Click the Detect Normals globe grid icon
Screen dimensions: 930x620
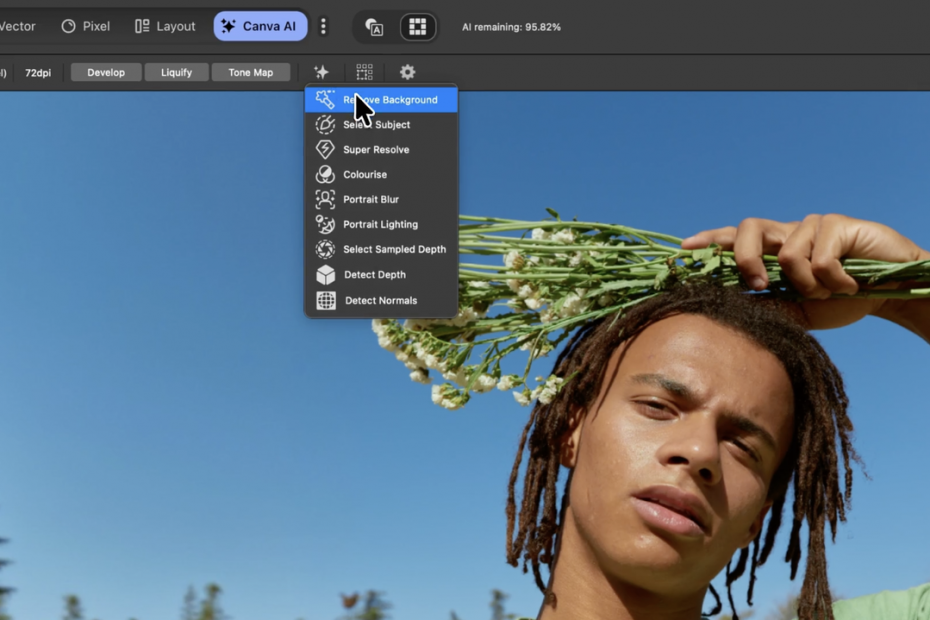[326, 300]
